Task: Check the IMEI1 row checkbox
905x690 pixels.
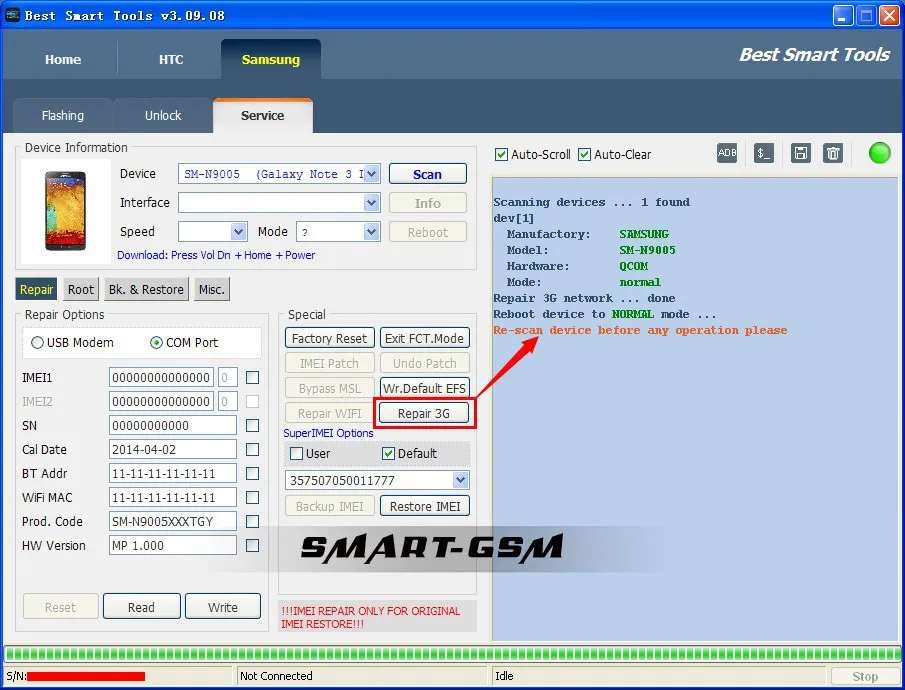Action: point(252,378)
